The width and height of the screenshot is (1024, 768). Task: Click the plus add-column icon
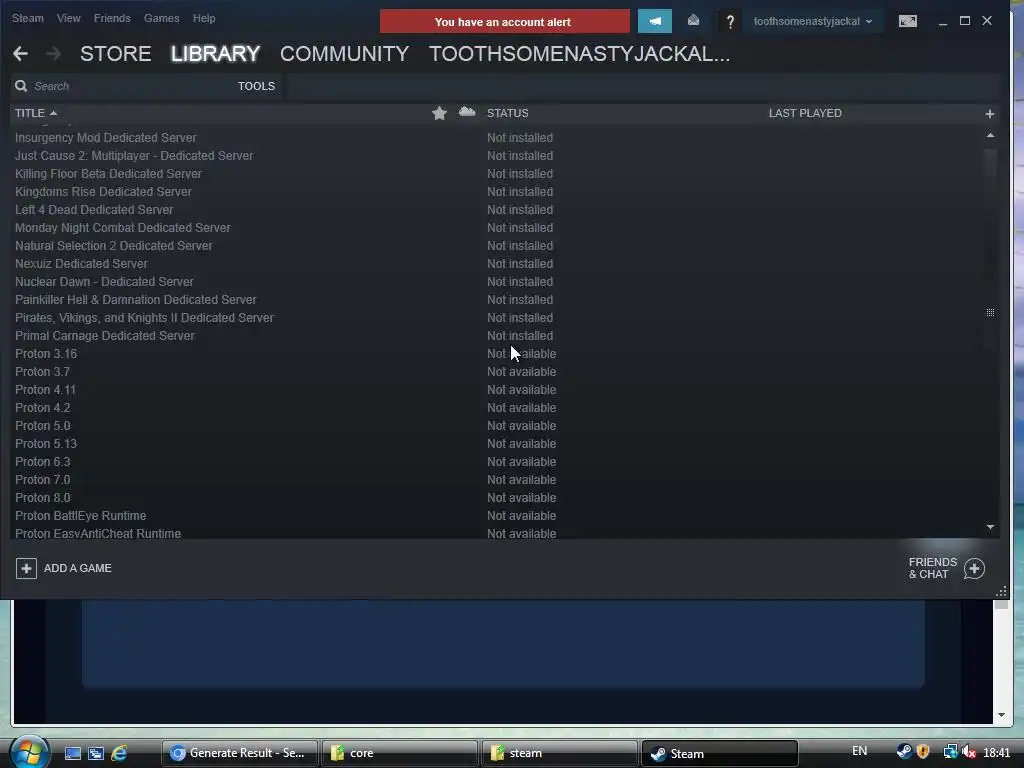(989, 114)
